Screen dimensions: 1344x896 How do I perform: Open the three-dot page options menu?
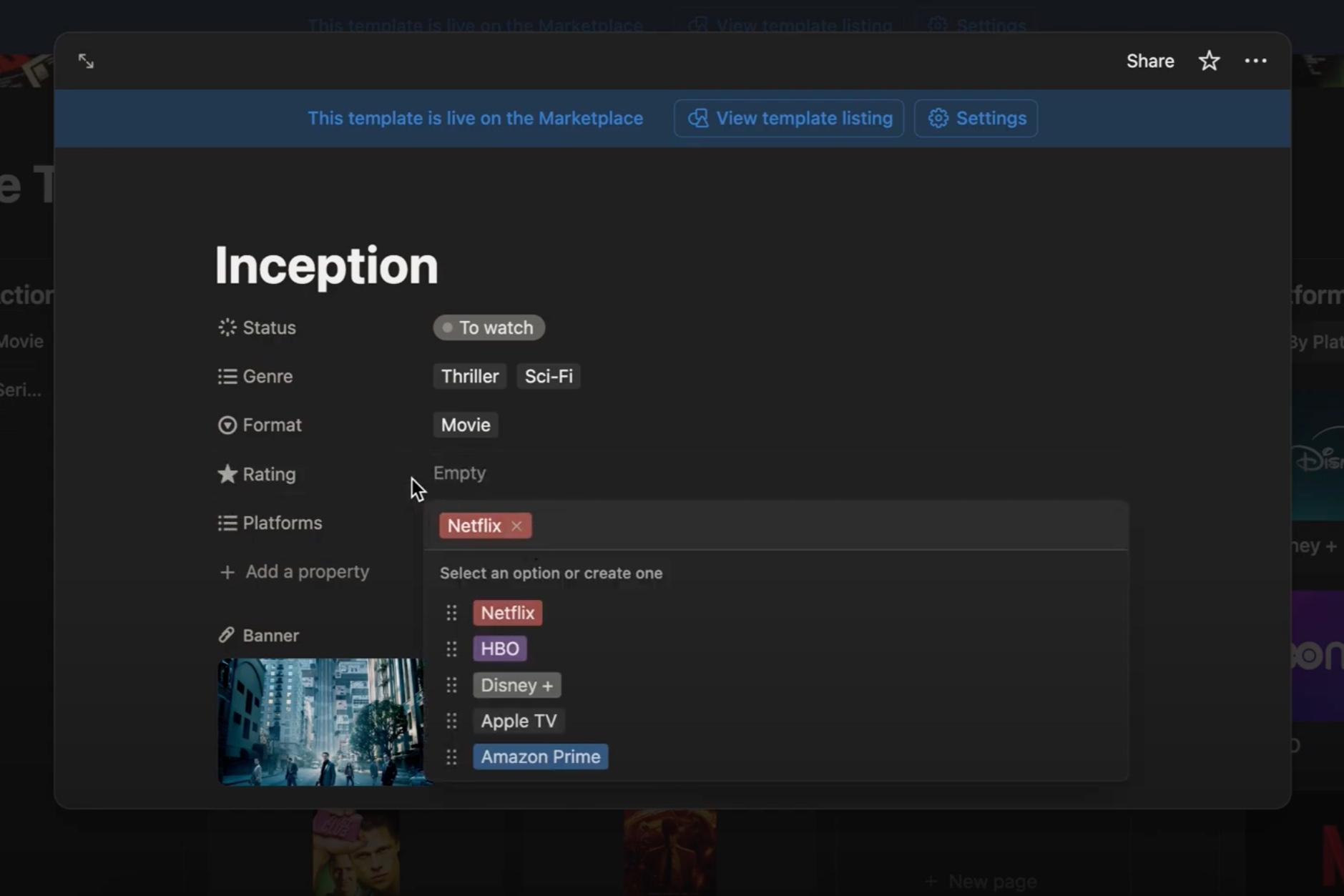1255,61
